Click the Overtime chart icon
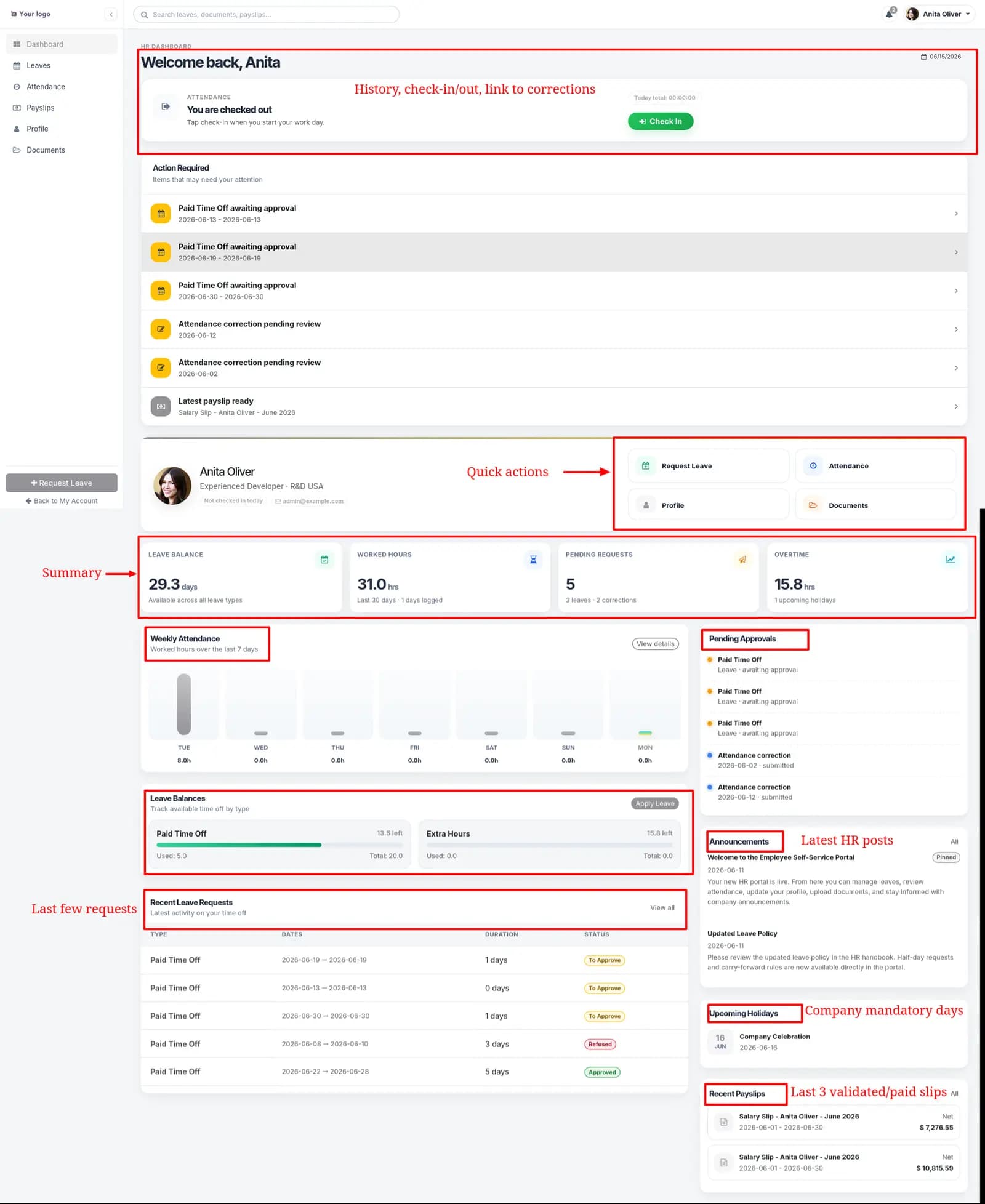 [x=951, y=560]
